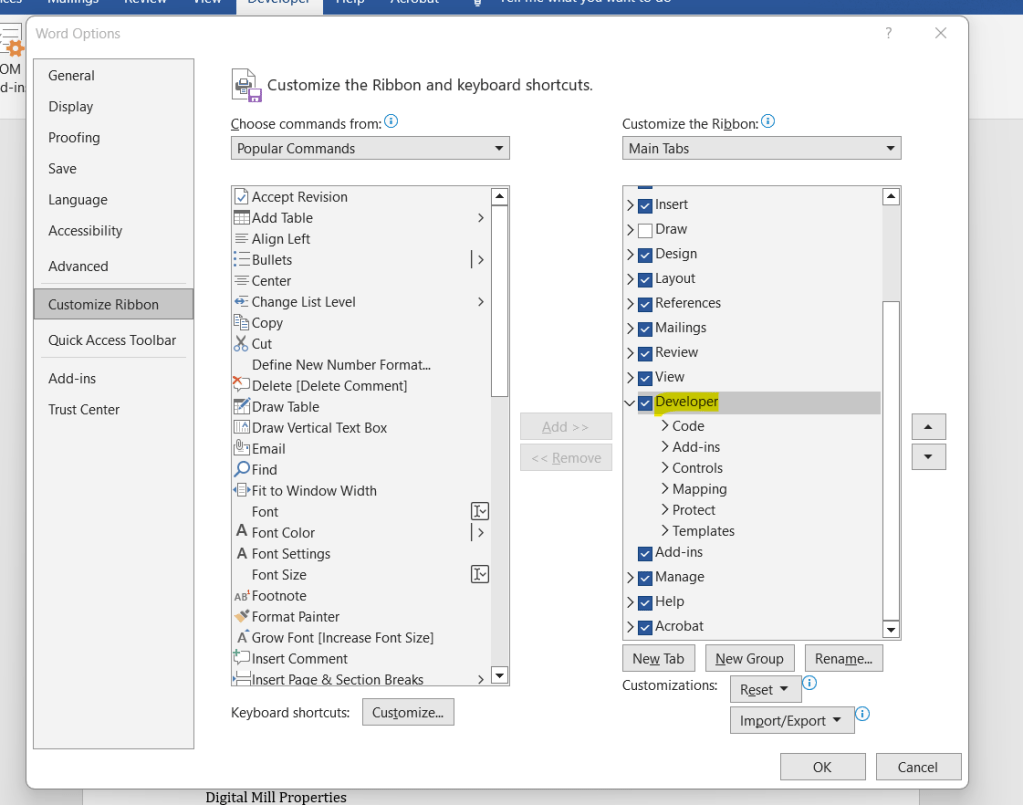The image size is (1023, 805).
Task: Click commands list scrollbar down arrow
Action: (500, 675)
